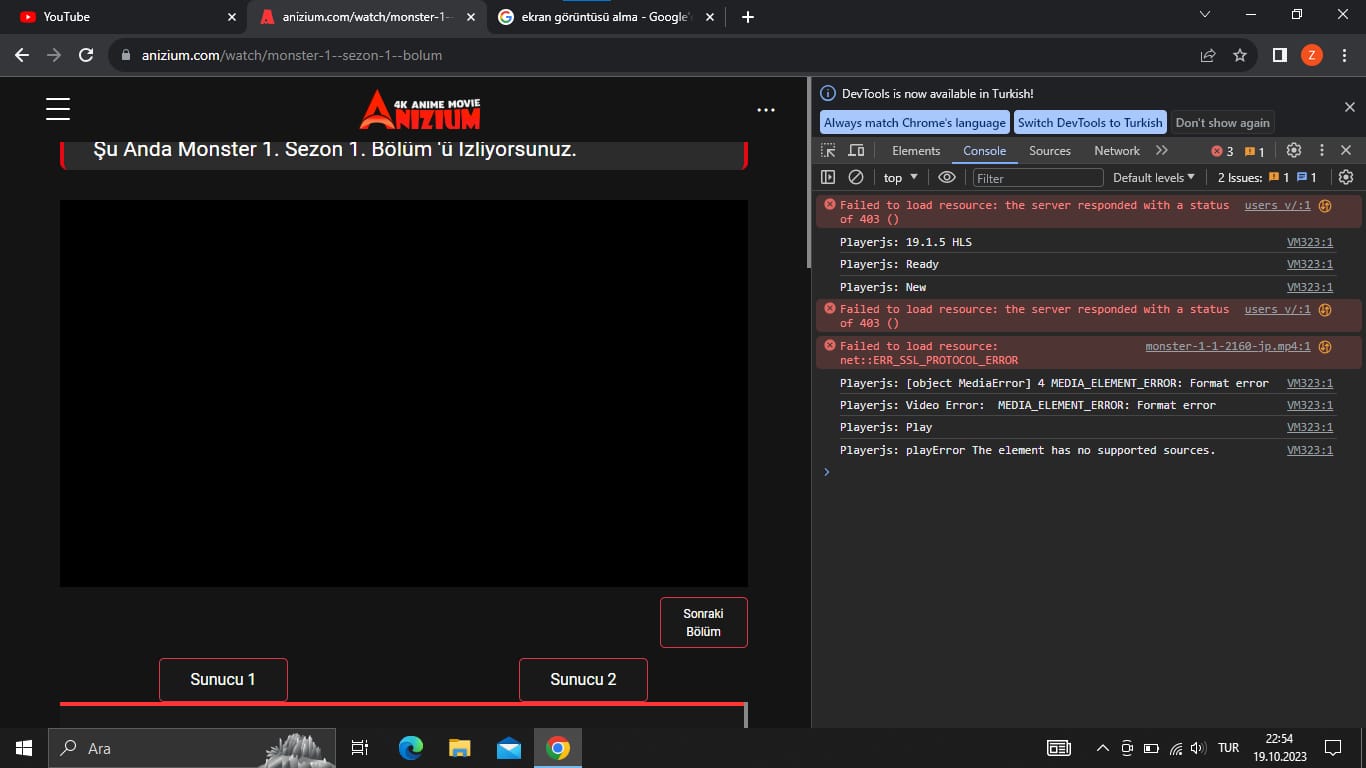Select the 'Sunucu 1' server button
This screenshot has width=1366, height=768.
223,680
